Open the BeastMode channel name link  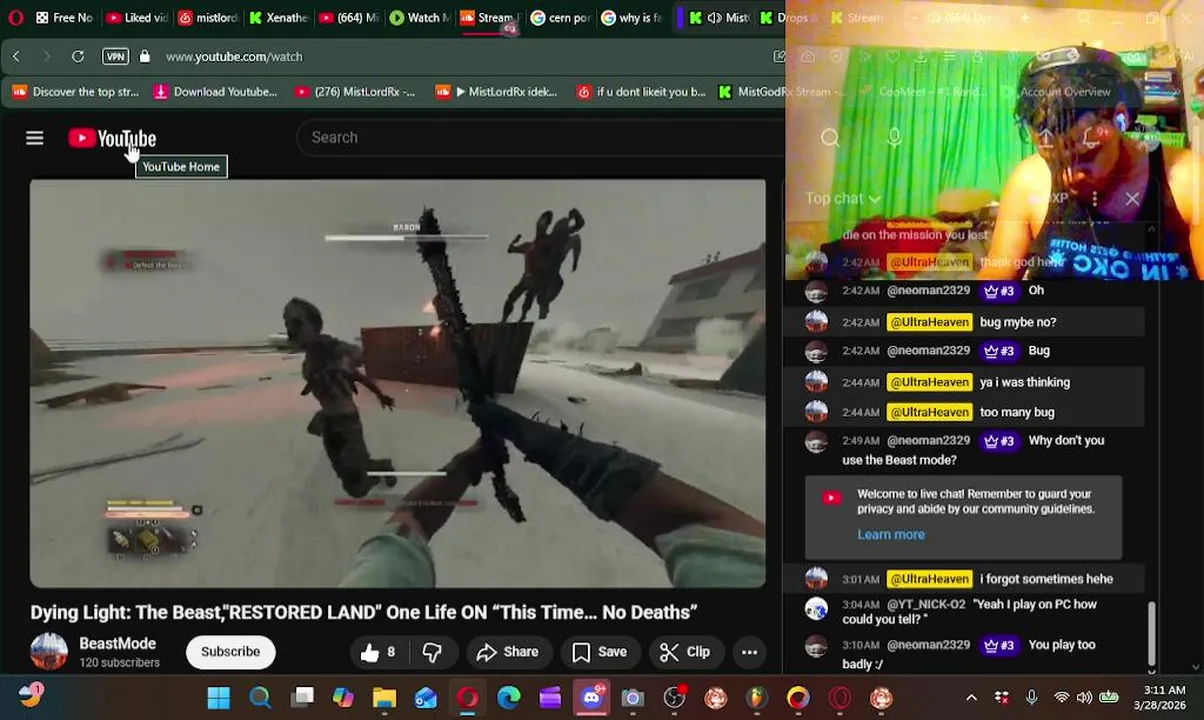(117, 643)
